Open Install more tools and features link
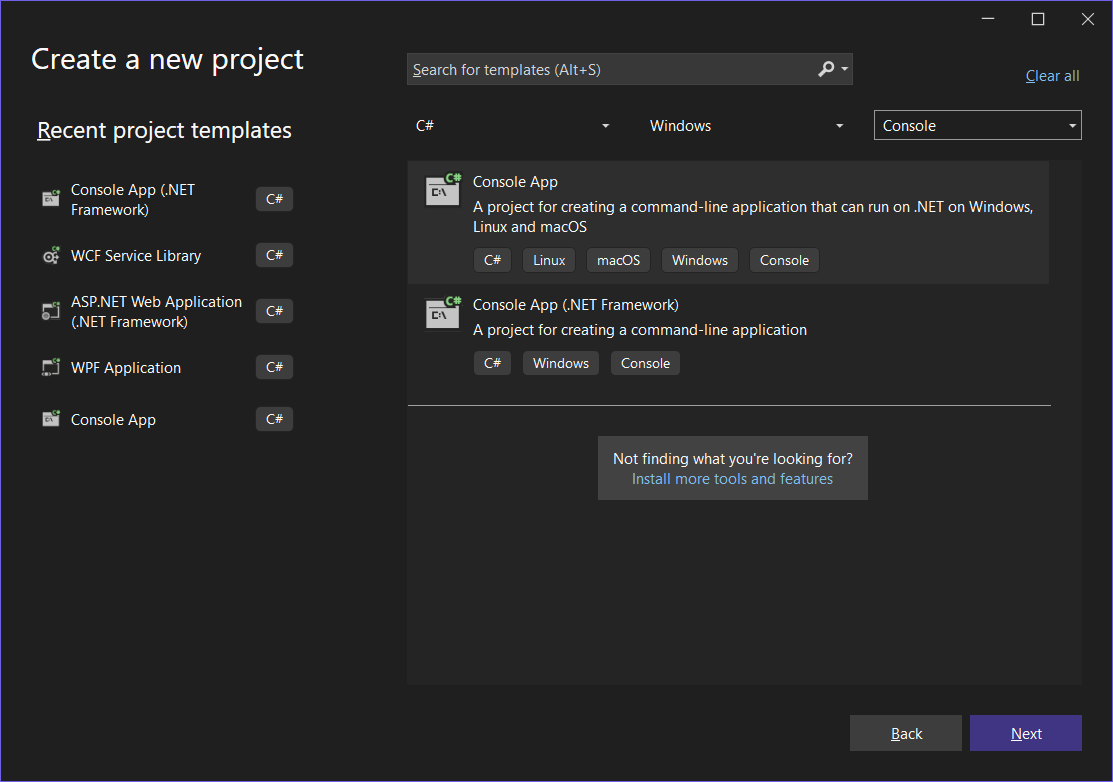 tap(732, 479)
